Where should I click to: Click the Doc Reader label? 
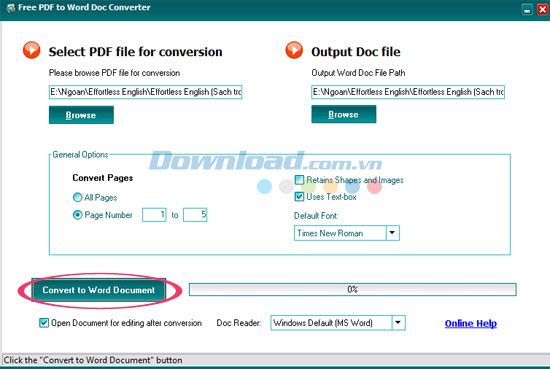239,323
